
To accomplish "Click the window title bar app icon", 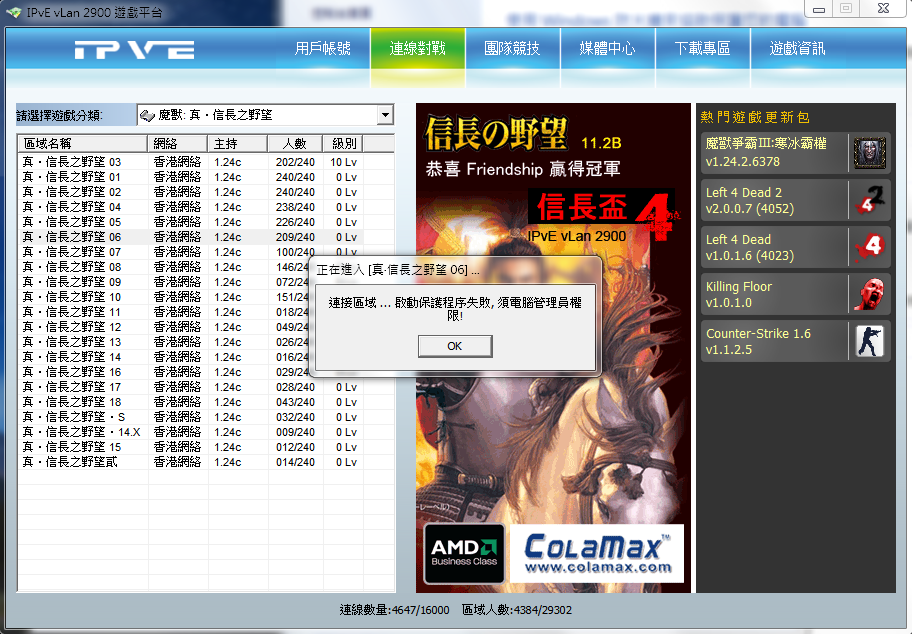I will pyautogui.click(x=15, y=12).
